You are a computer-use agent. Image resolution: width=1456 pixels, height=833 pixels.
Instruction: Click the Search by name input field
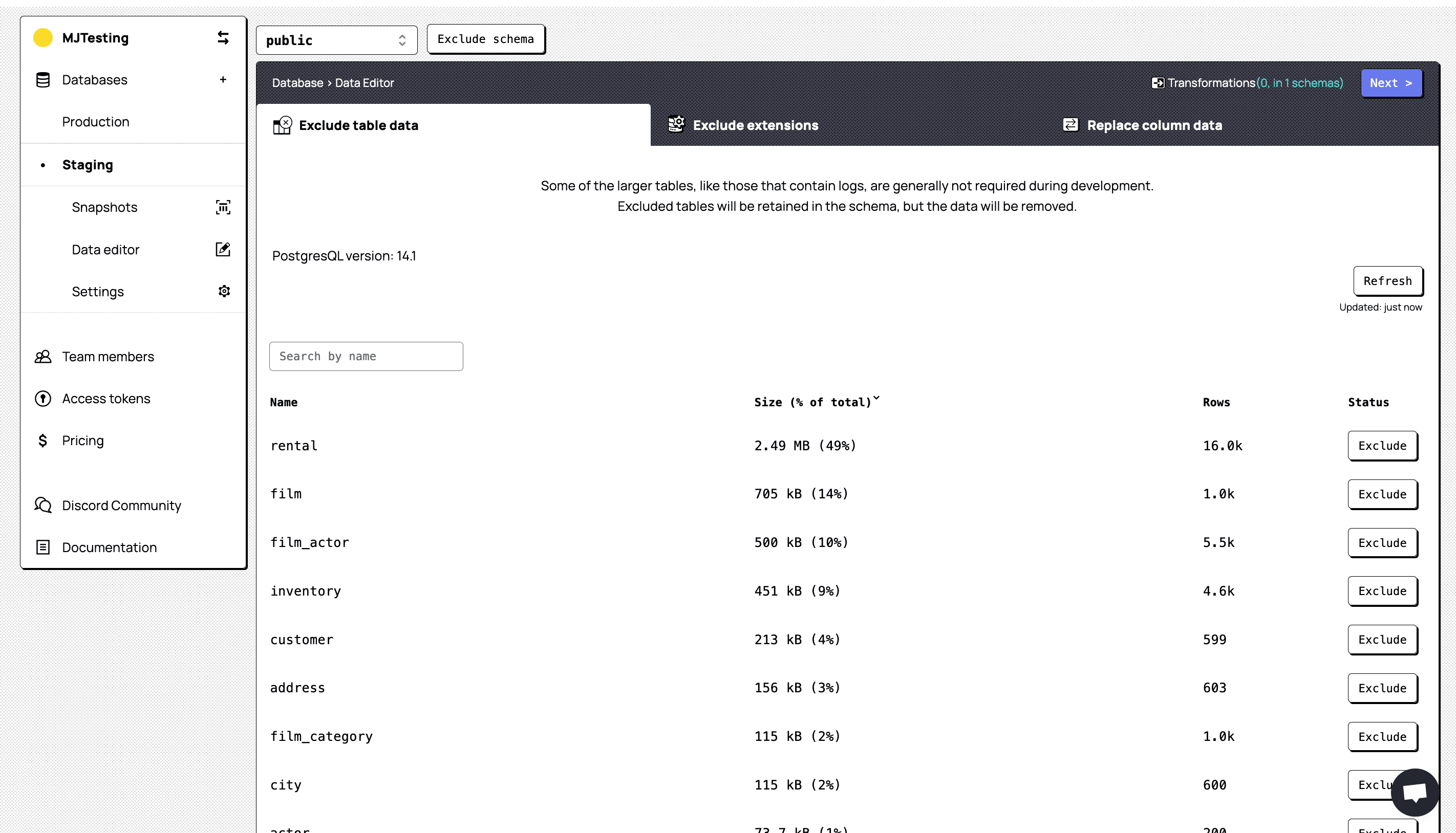(366, 356)
